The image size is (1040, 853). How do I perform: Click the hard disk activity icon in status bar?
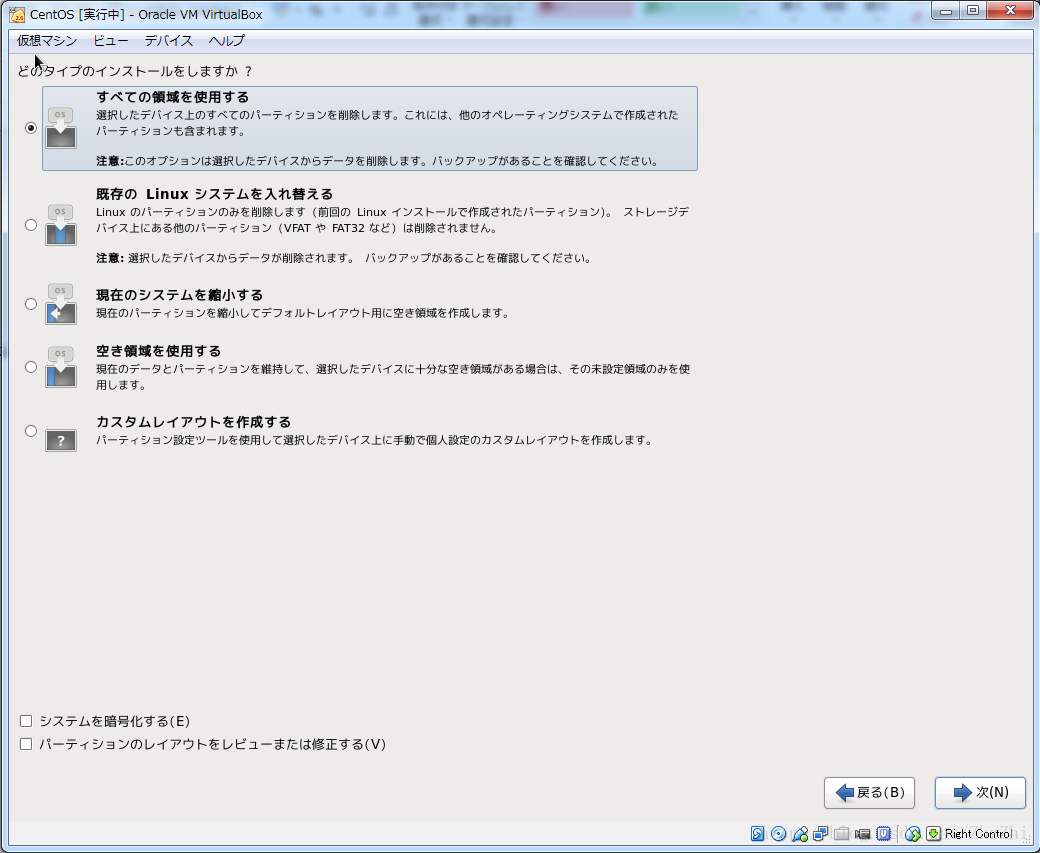(x=757, y=834)
